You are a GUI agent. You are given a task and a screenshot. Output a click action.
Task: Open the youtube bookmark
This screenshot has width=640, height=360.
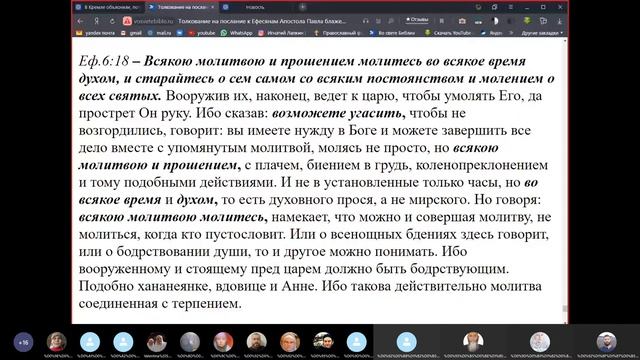[202, 33]
